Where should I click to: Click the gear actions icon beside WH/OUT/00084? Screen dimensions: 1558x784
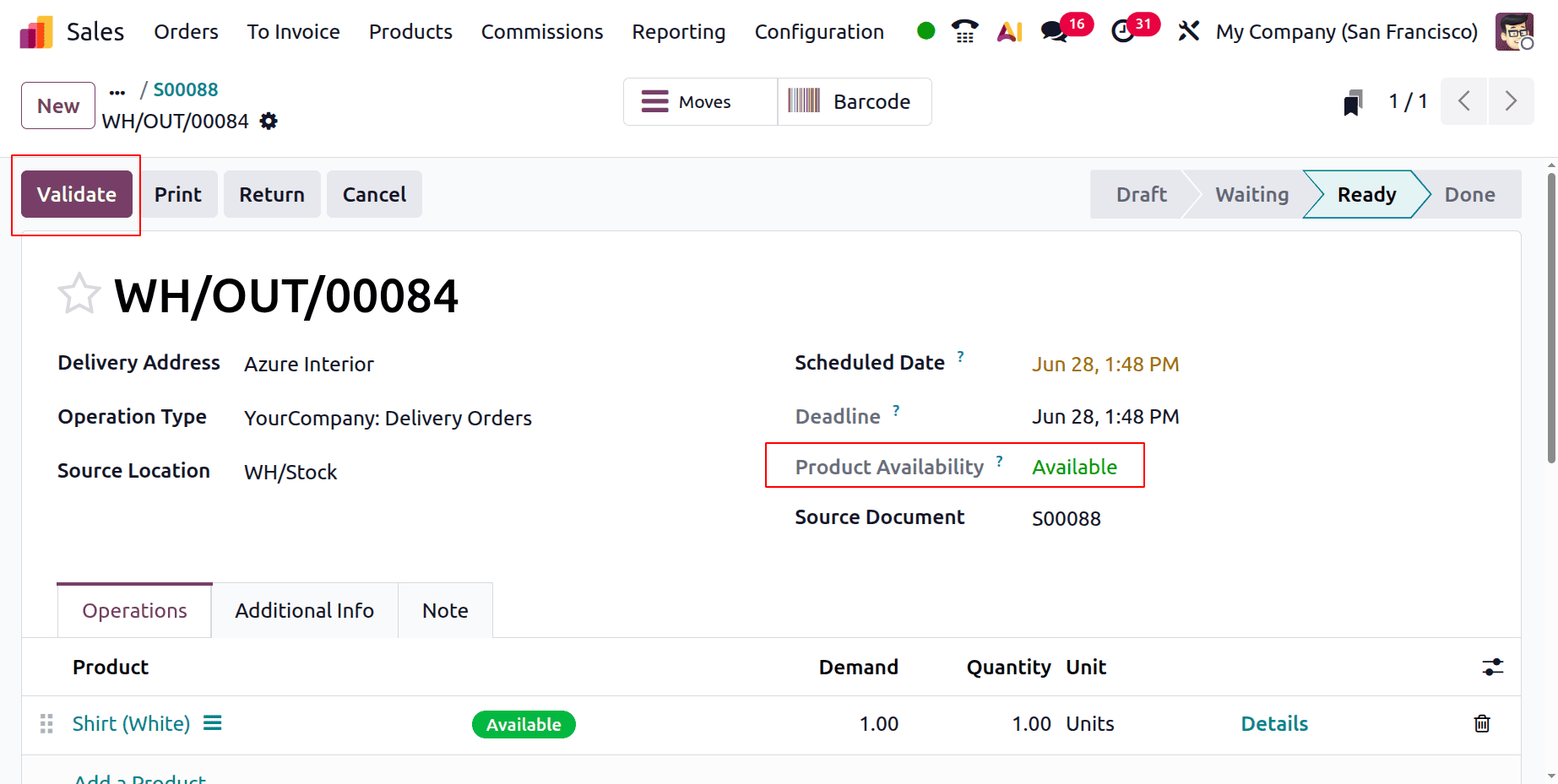(269, 122)
